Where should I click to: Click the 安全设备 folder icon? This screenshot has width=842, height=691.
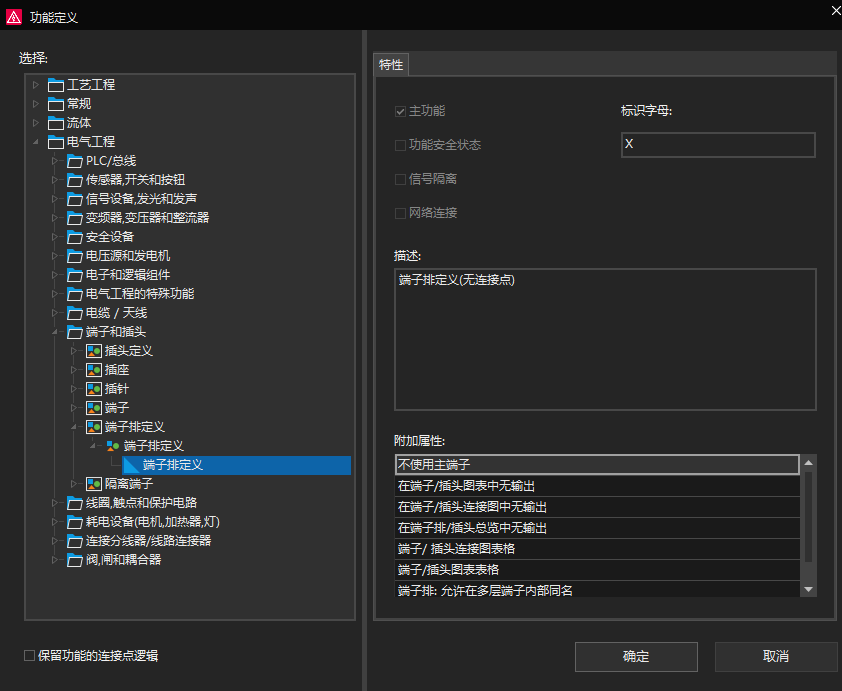coord(75,237)
